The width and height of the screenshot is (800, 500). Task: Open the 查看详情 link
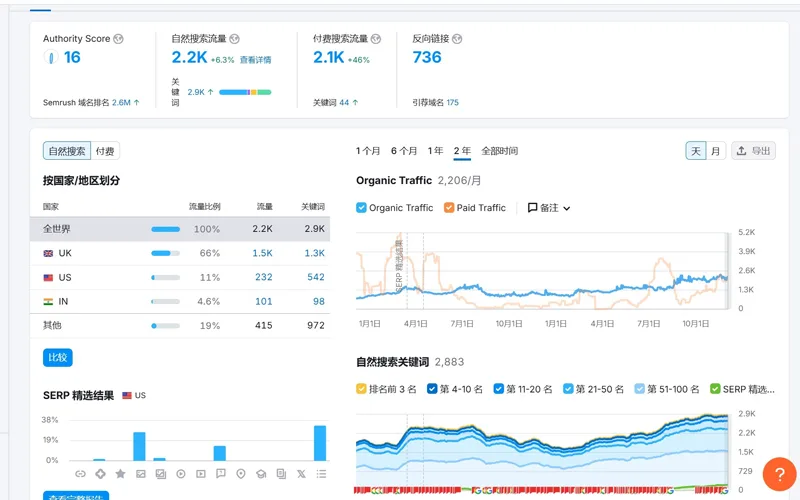pos(256,60)
